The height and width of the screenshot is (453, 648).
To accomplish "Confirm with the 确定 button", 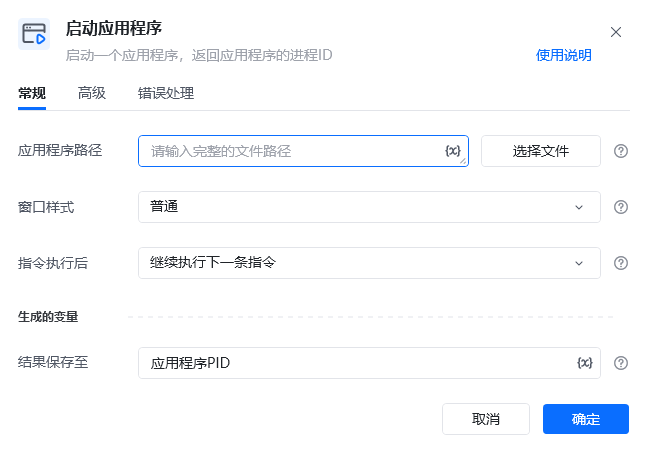I will click(586, 419).
